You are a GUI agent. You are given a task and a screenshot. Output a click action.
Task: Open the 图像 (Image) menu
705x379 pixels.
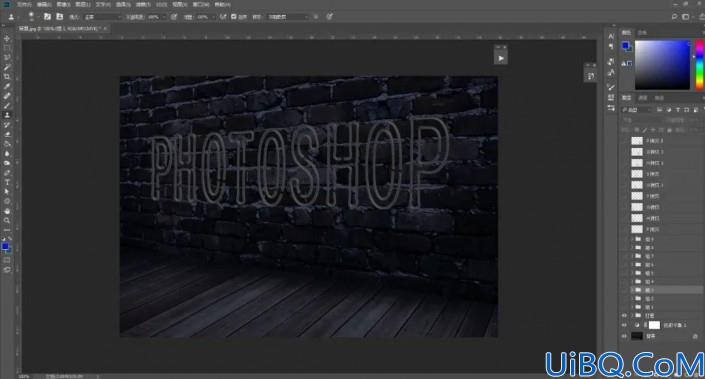(63, 4)
